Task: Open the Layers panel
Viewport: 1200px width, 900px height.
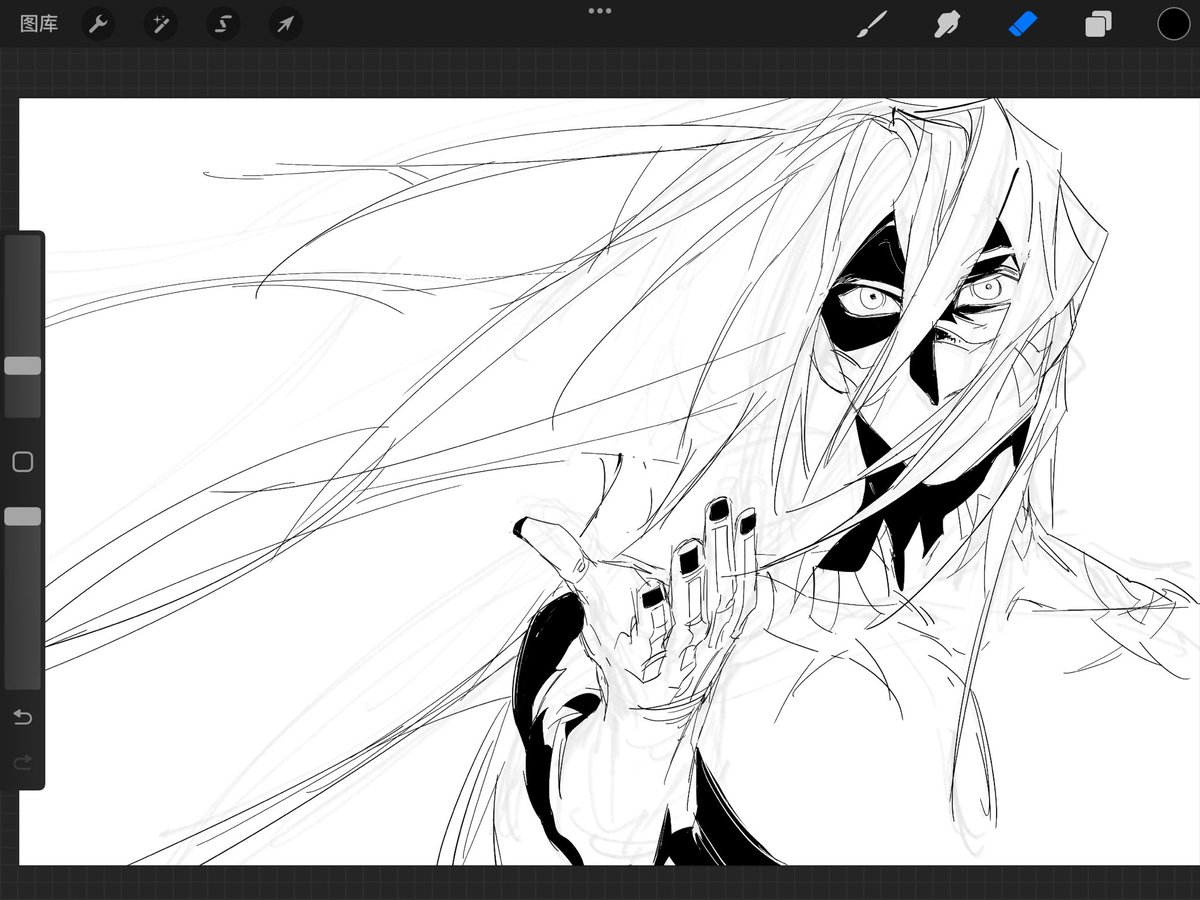Action: [1098, 24]
